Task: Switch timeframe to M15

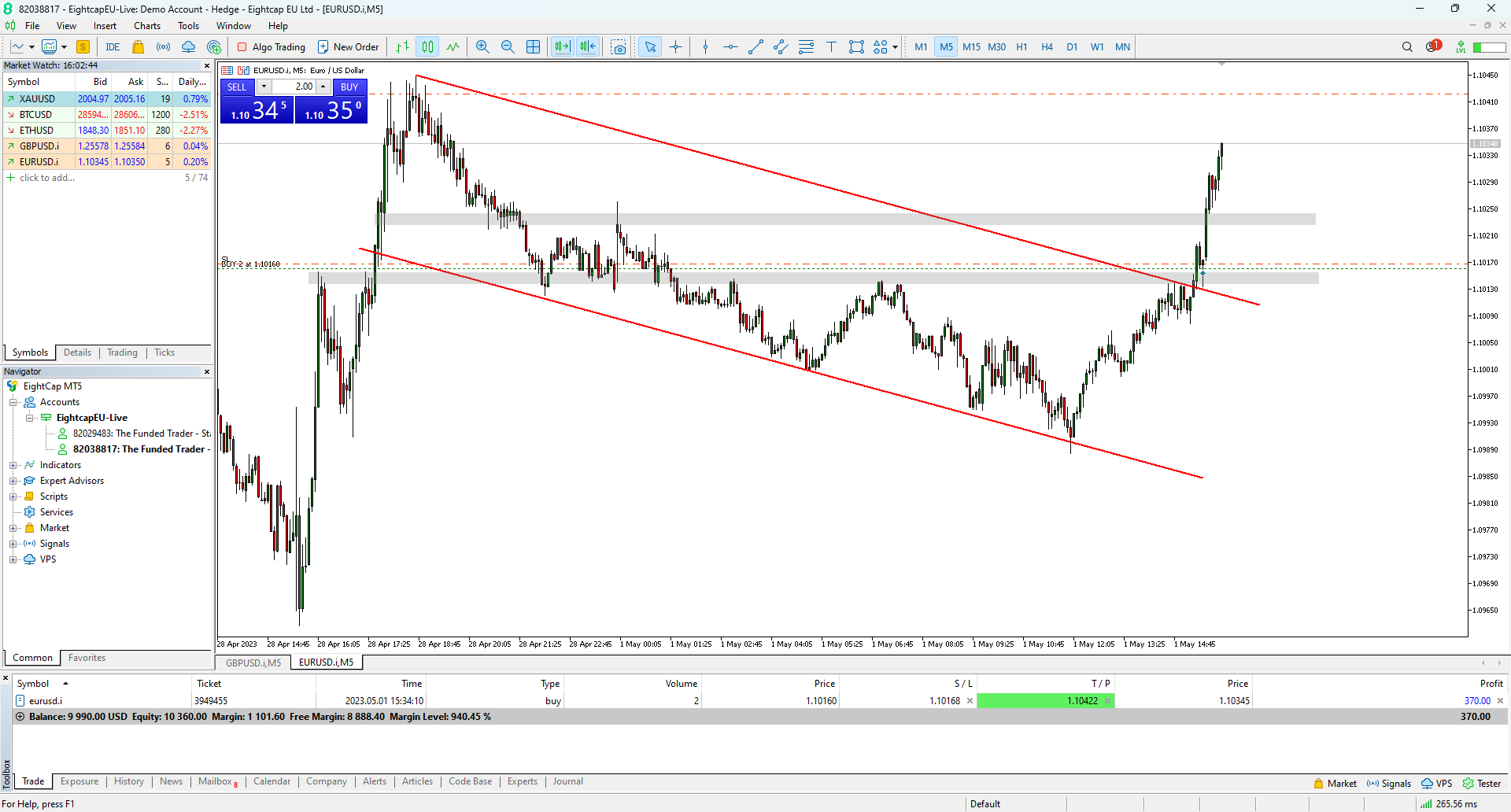Action: [971, 47]
